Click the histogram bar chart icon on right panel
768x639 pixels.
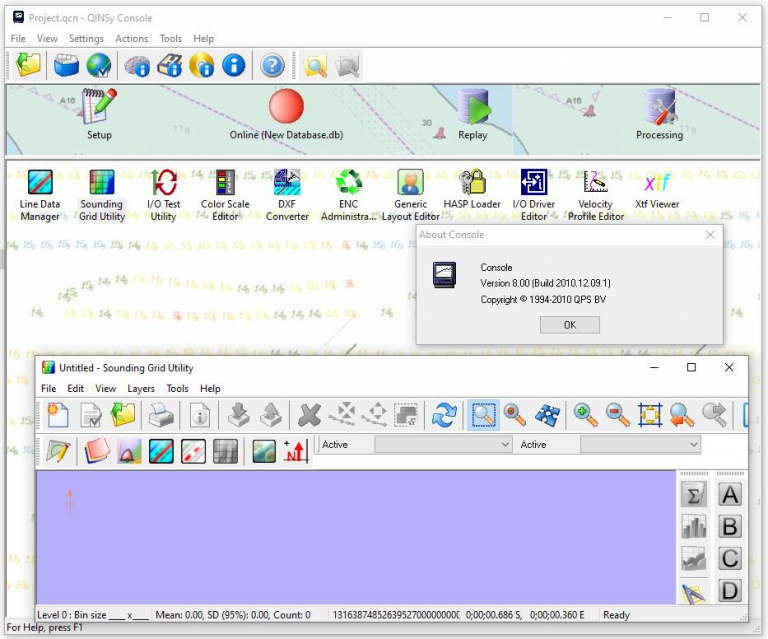pyautogui.click(x=694, y=527)
